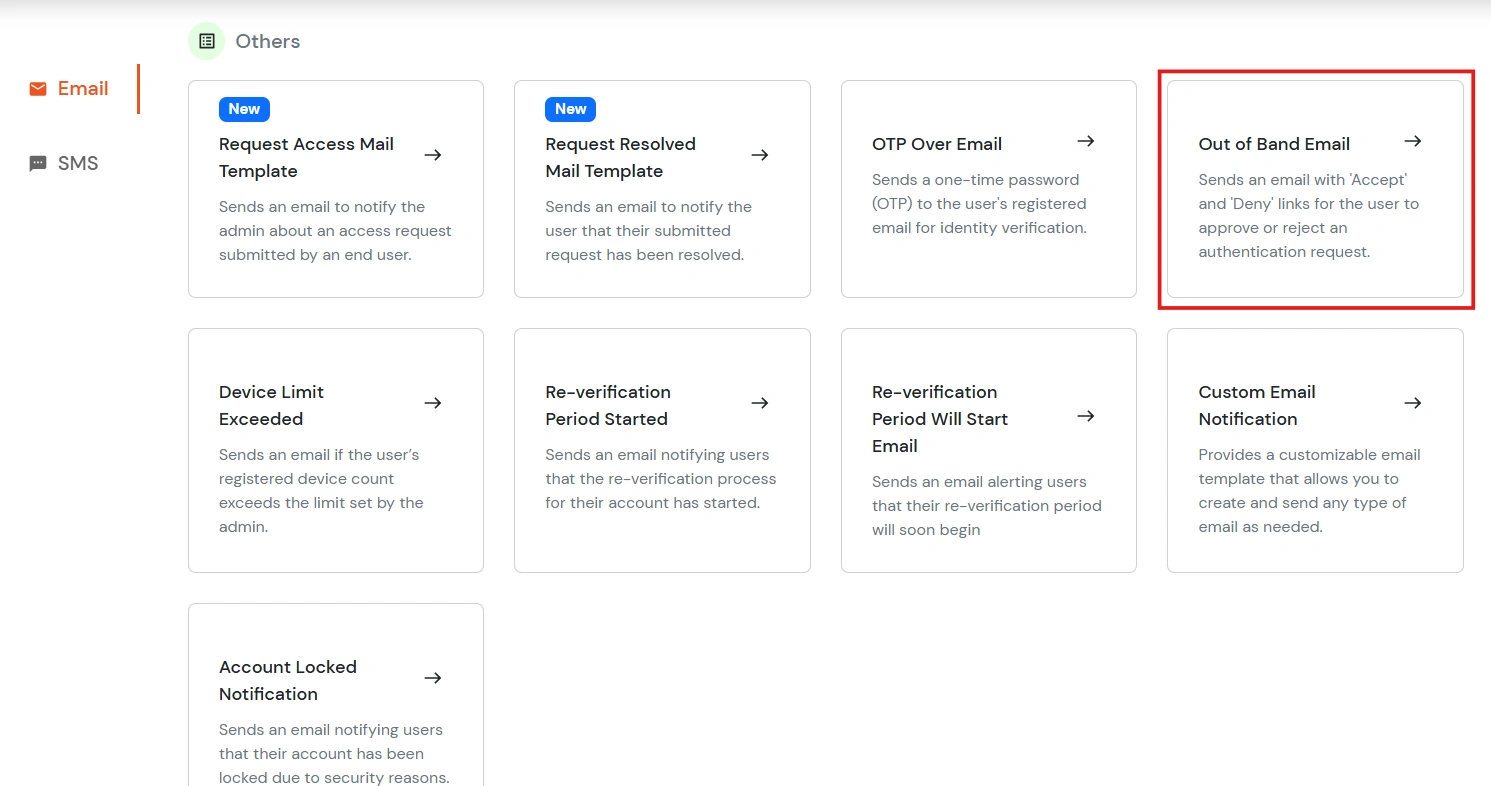
Task: Open the Re-verification Period Will Start Email card
Action: coord(988,450)
